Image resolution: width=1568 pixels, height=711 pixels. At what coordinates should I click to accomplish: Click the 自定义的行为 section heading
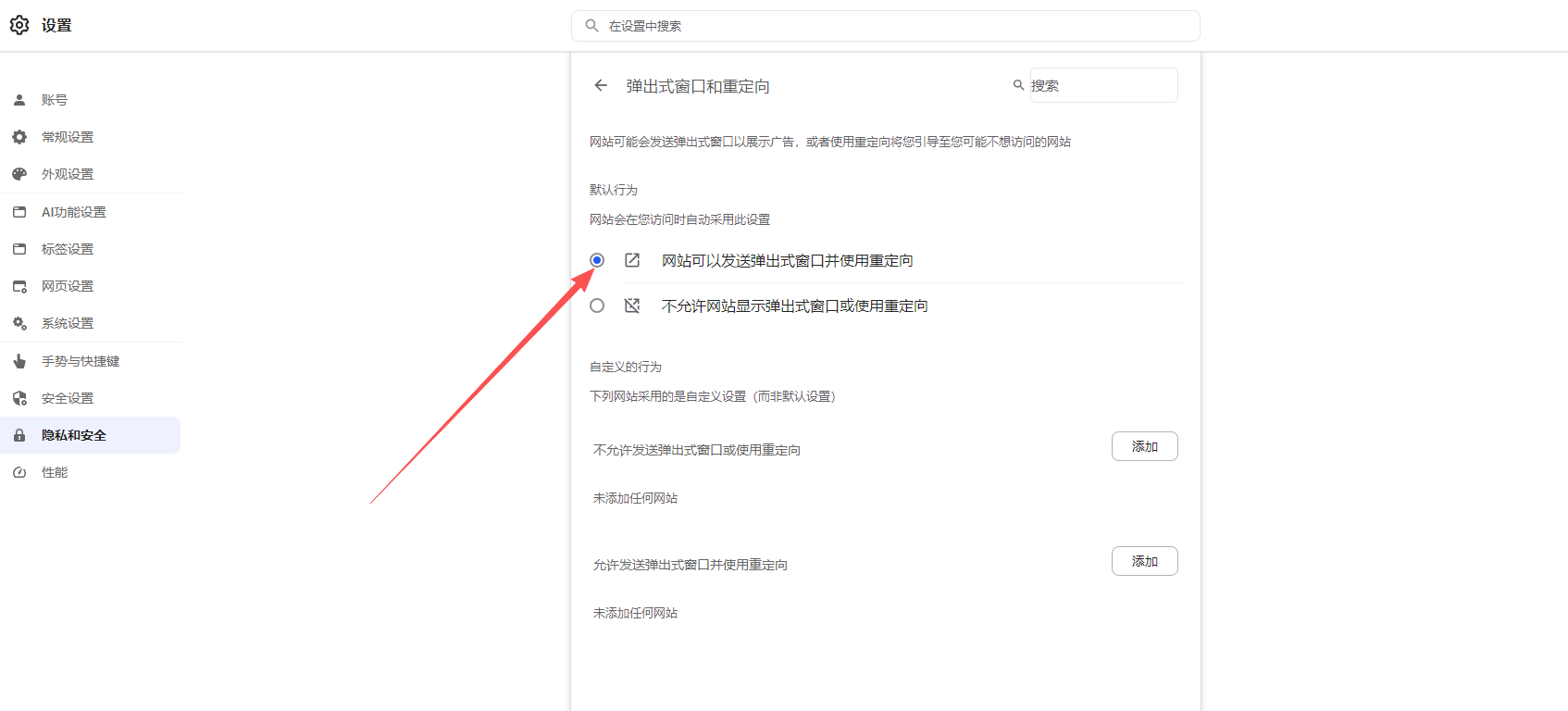point(626,367)
